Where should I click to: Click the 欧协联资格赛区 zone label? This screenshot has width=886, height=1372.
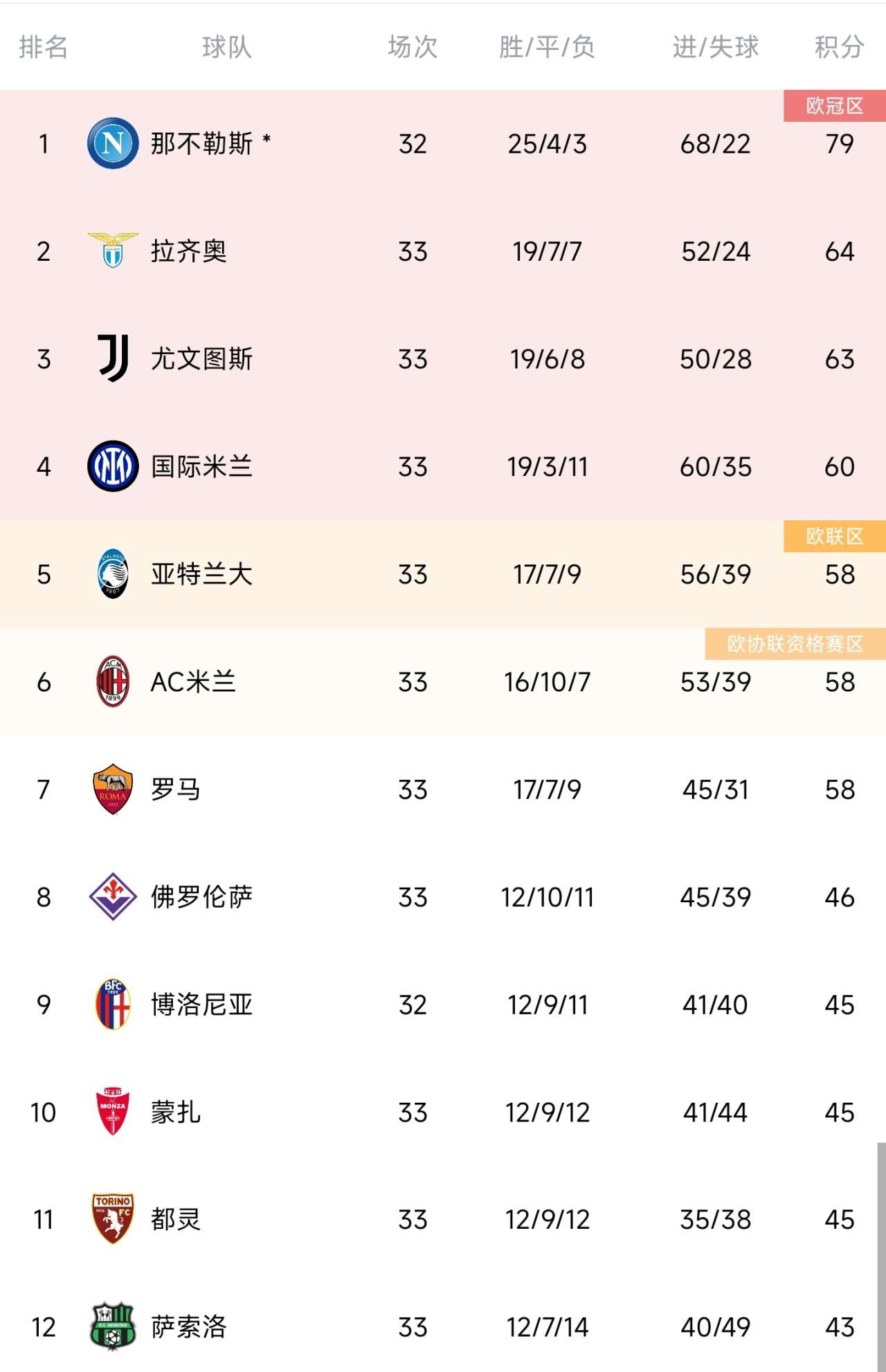[795, 644]
